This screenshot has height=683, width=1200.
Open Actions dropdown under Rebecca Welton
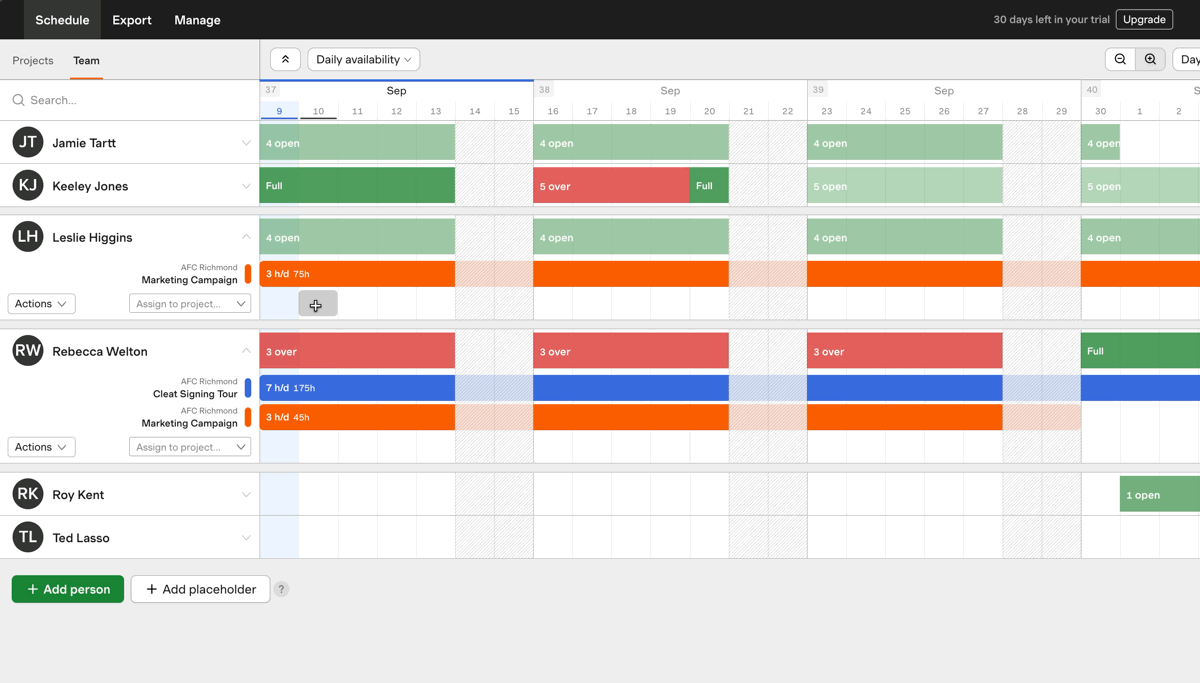click(41, 447)
